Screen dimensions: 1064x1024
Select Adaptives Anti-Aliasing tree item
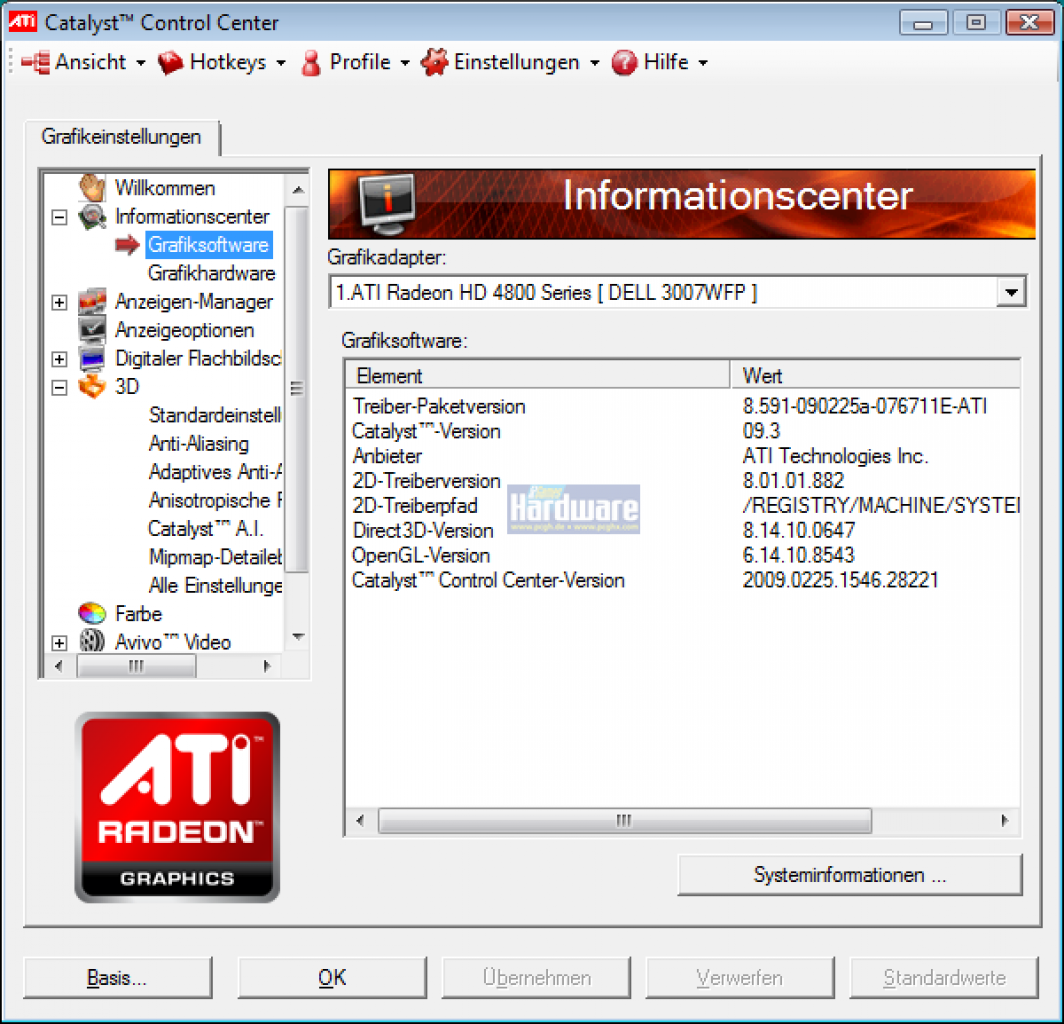pyautogui.click(x=214, y=472)
